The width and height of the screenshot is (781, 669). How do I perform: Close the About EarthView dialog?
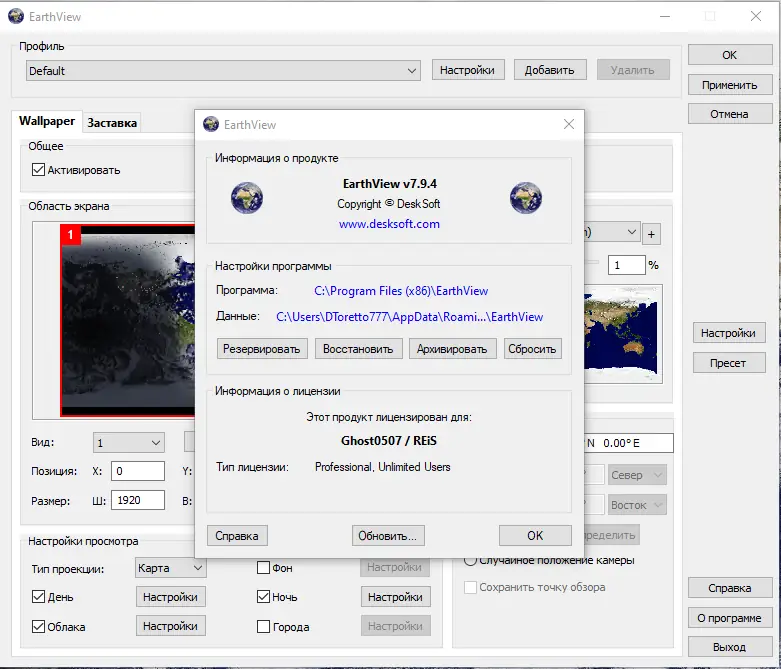point(569,124)
